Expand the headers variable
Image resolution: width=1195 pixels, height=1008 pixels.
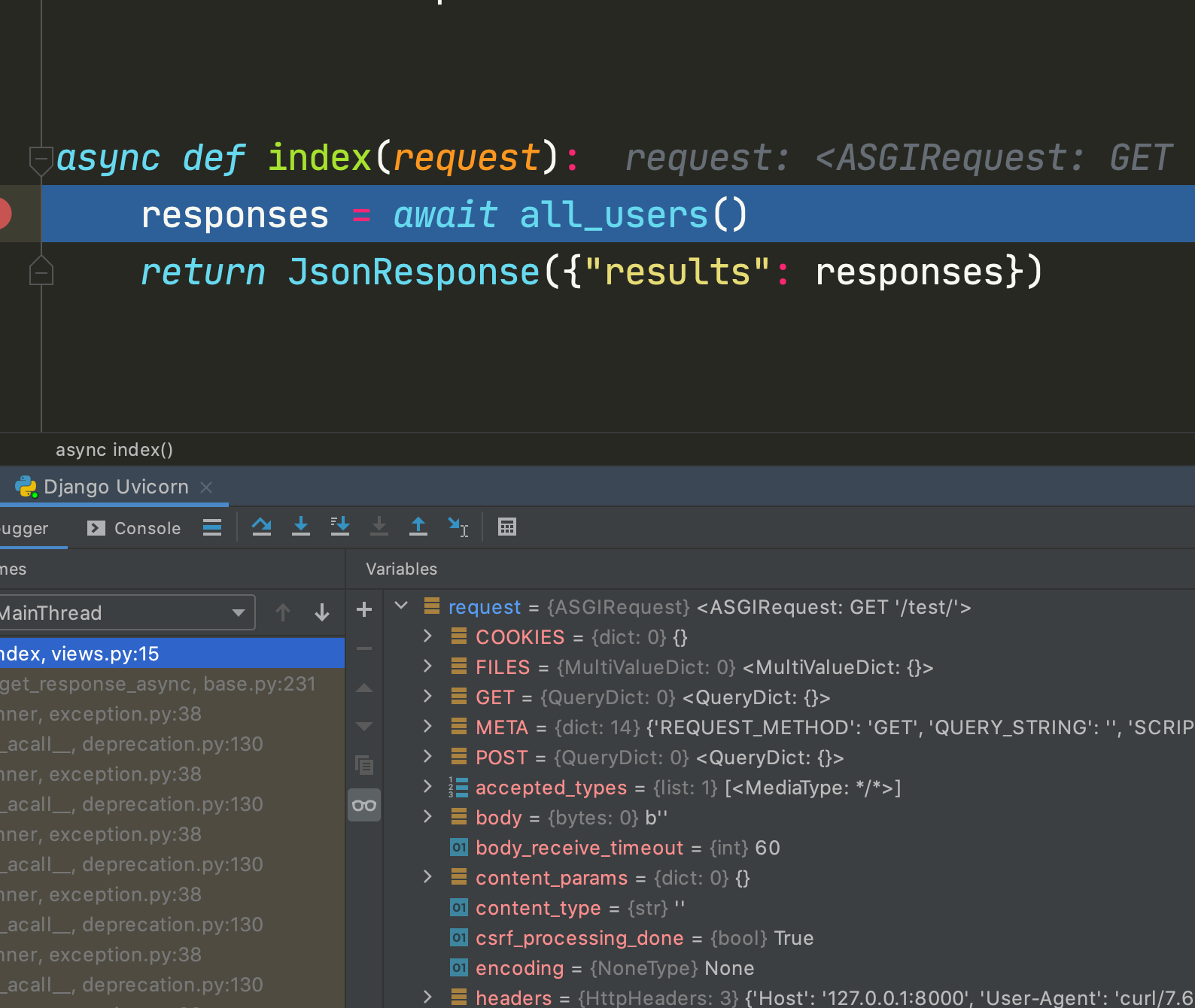(427, 997)
